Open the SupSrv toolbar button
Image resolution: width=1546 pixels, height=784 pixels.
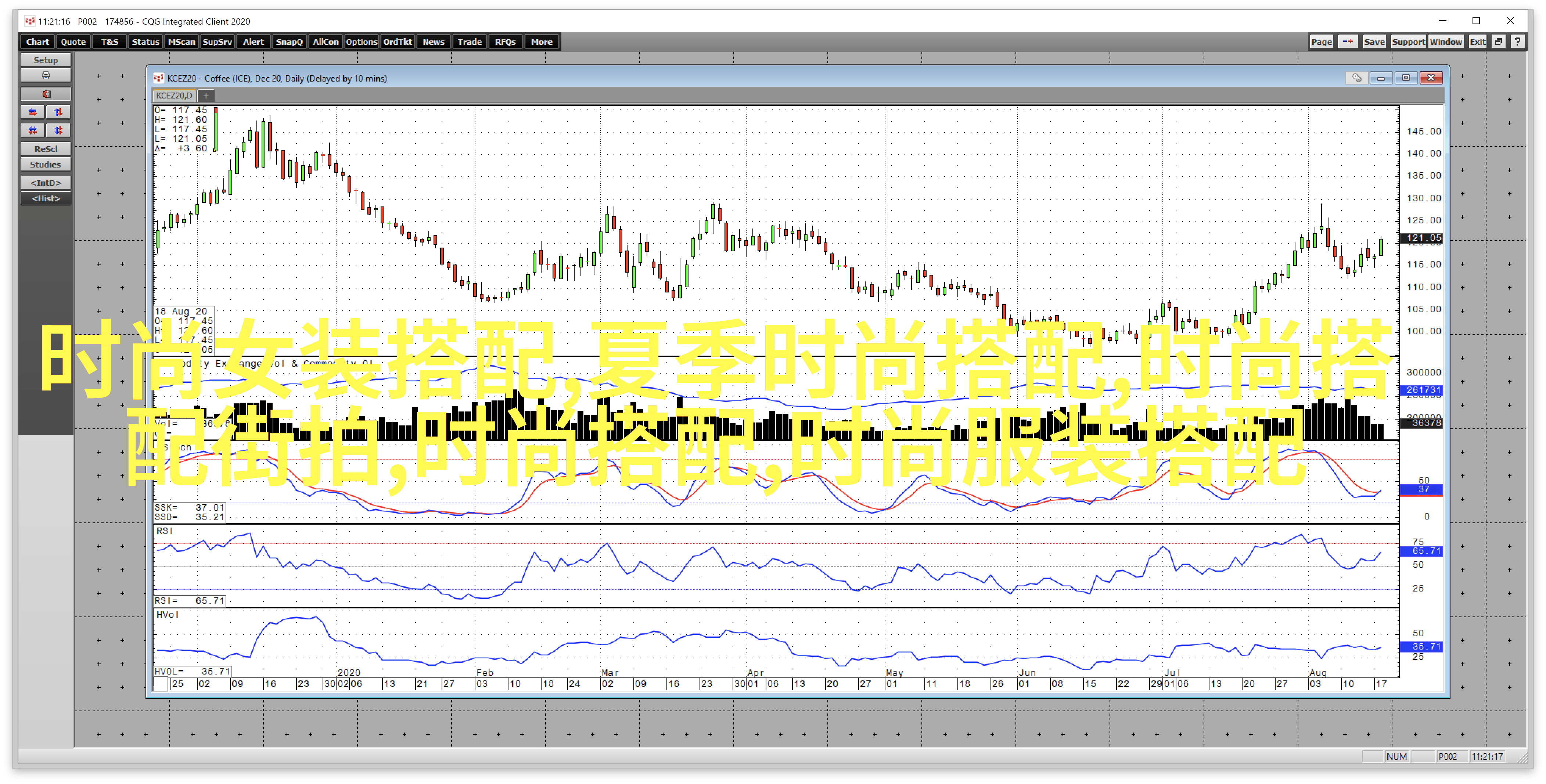217,42
